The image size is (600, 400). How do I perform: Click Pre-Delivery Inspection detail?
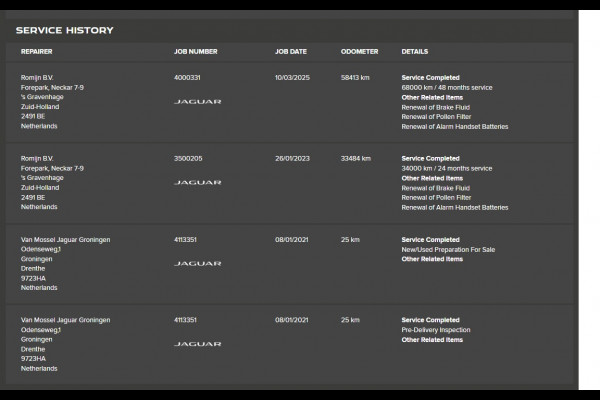(x=436, y=330)
